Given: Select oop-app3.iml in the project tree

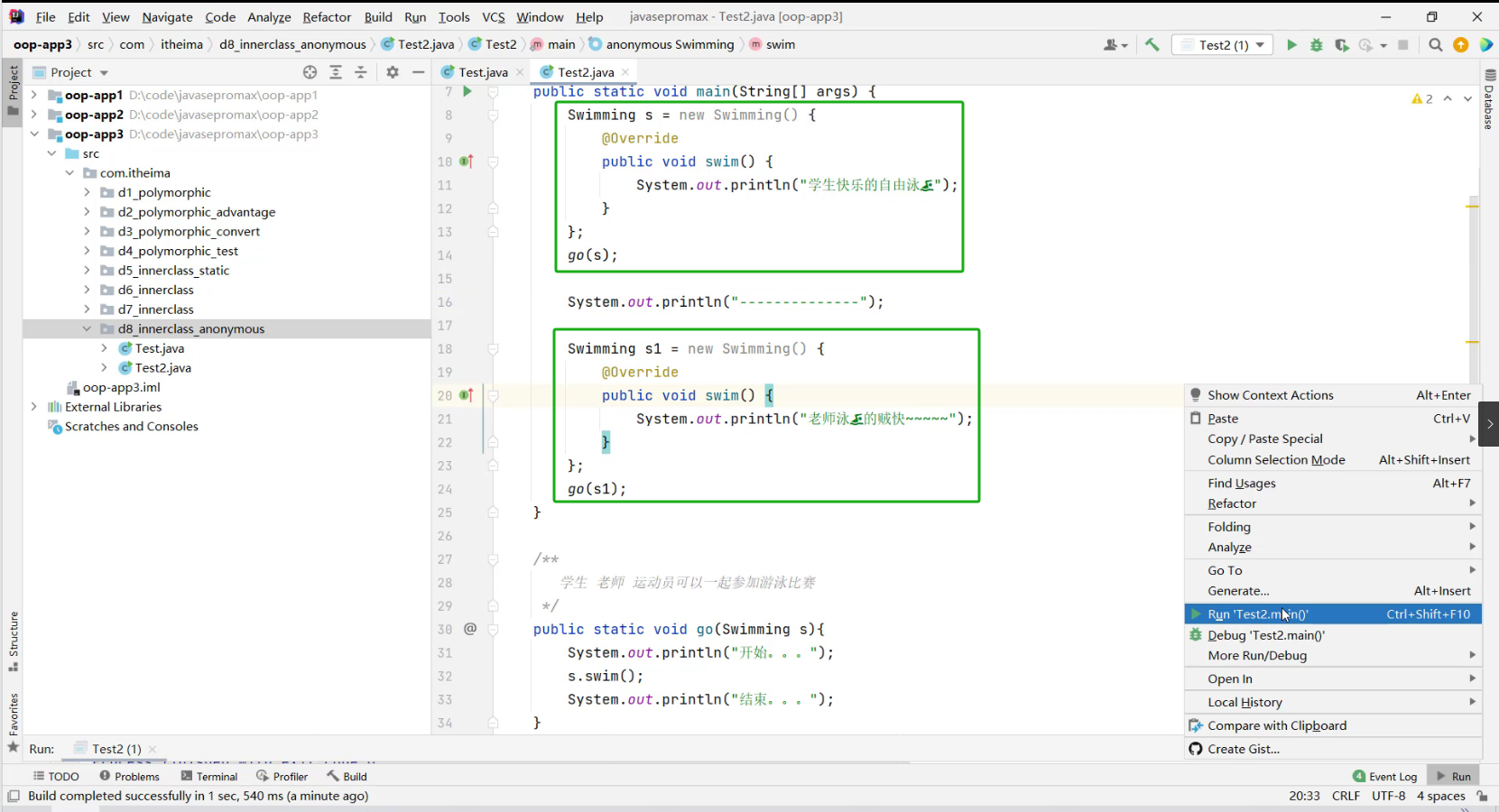Looking at the screenshot, I should (121, 387).
